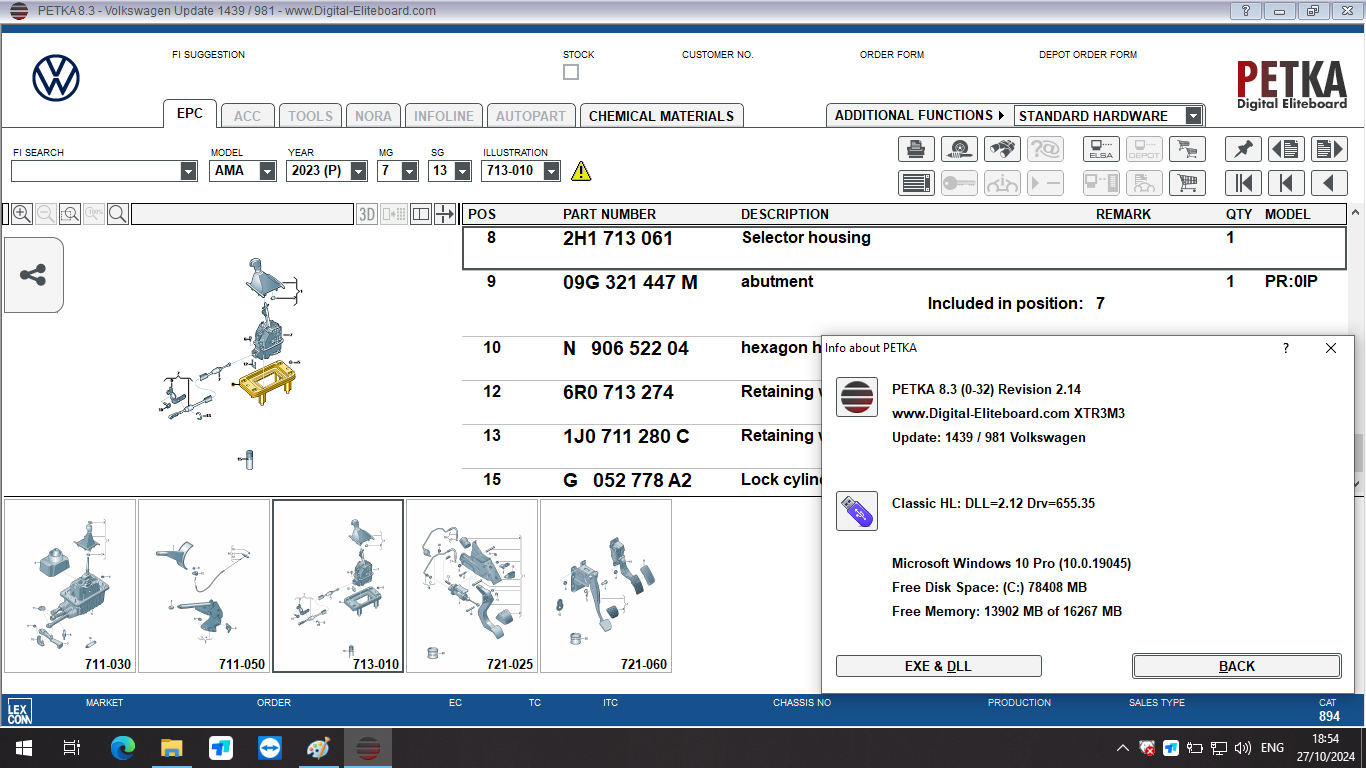
Task: Click the BACK button in info dialog
Action: pyautogui.click(x=1237, y=666)
